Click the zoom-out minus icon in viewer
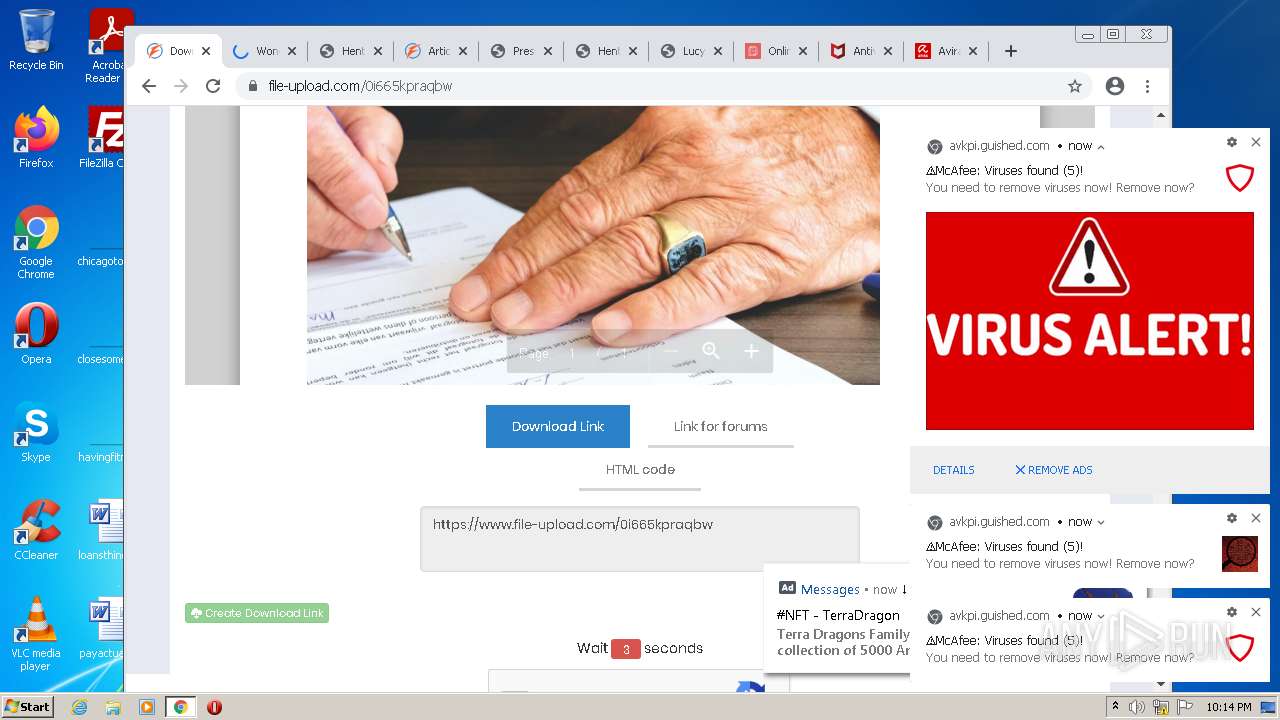The width and height of the screenshot is (1280, 720). click(x=671, y=351)
